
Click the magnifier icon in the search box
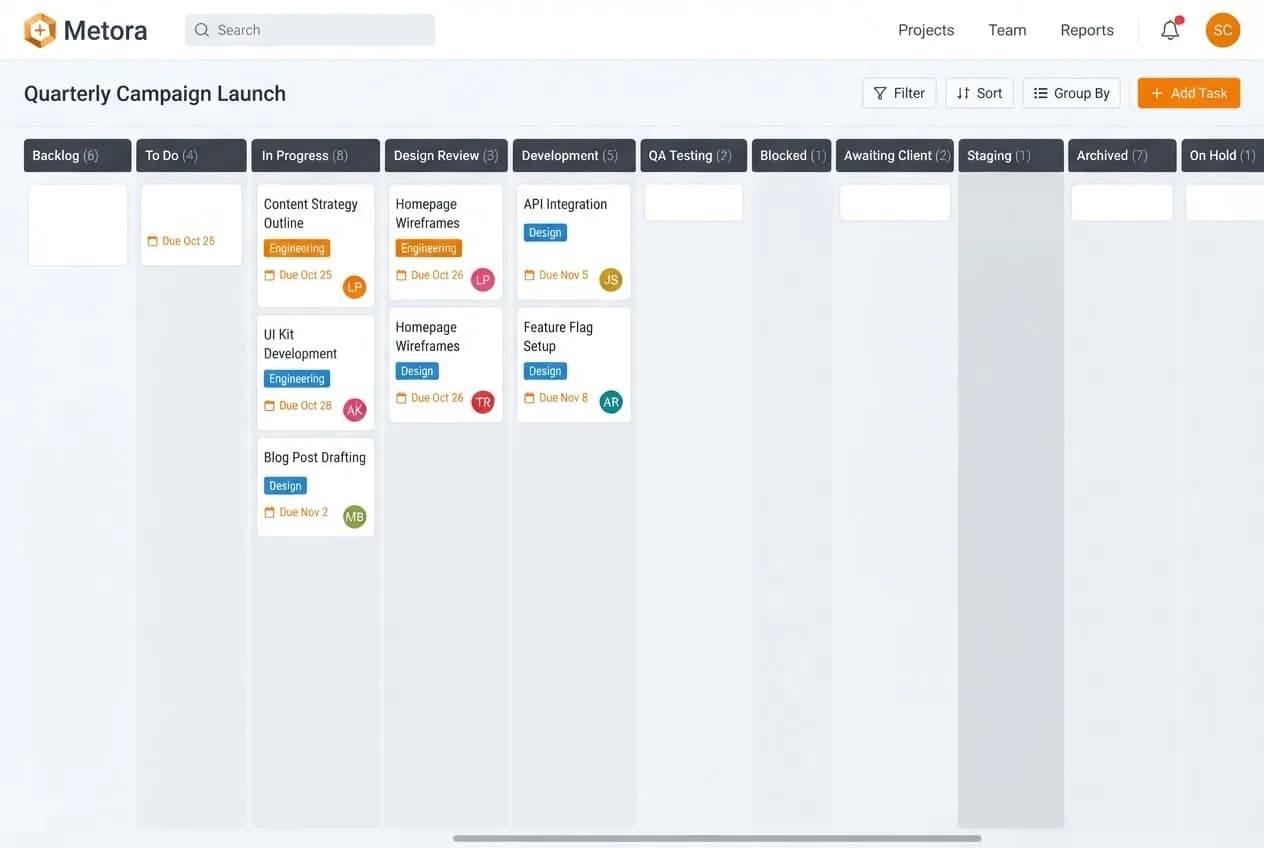click(202, 30)
